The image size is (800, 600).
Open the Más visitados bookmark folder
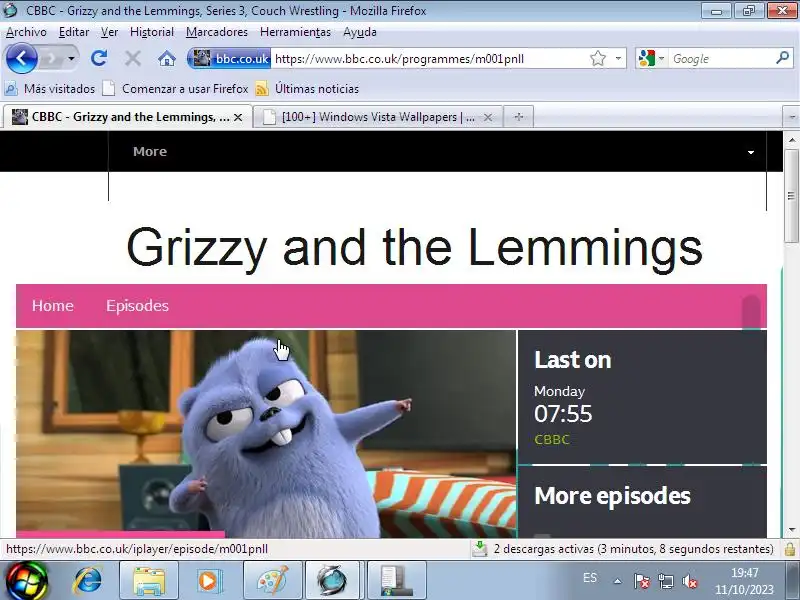tap(49, 89)
